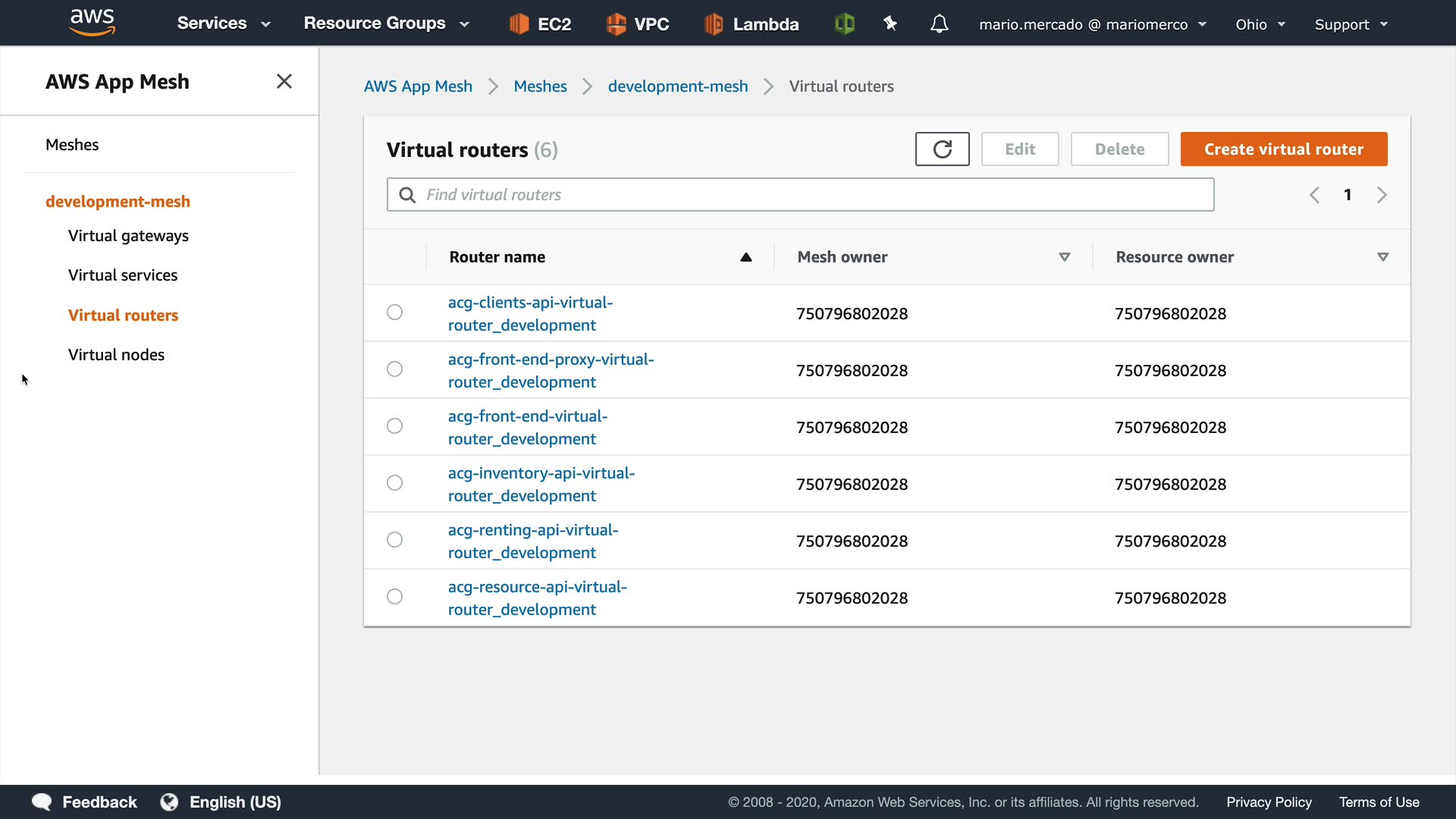Expand the Services dropdown menu
The width and height of the screenshot is (1456, 819).
click(x=224, y=24)
